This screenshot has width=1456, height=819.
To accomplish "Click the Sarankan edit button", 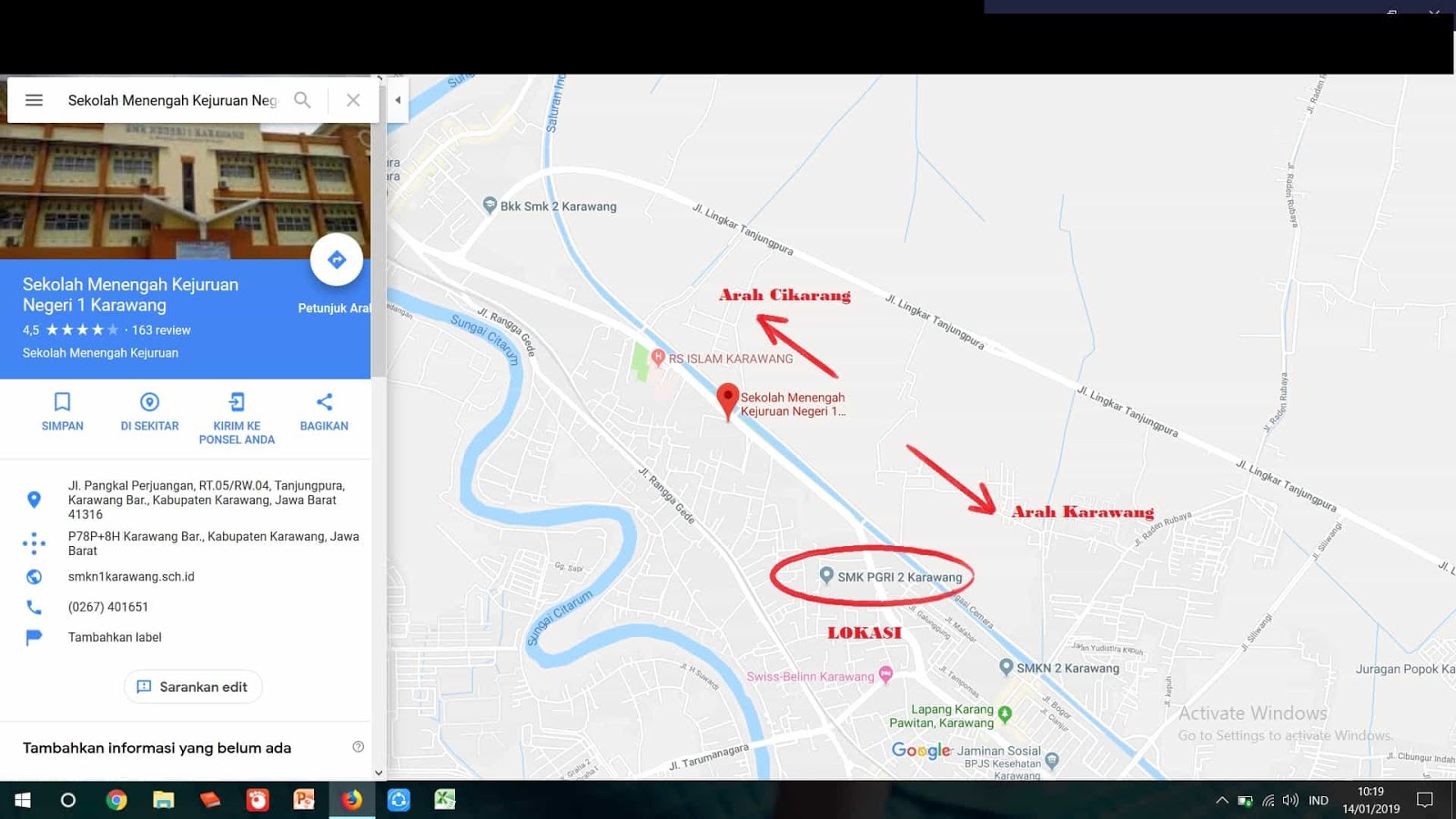I will (193, 687).
